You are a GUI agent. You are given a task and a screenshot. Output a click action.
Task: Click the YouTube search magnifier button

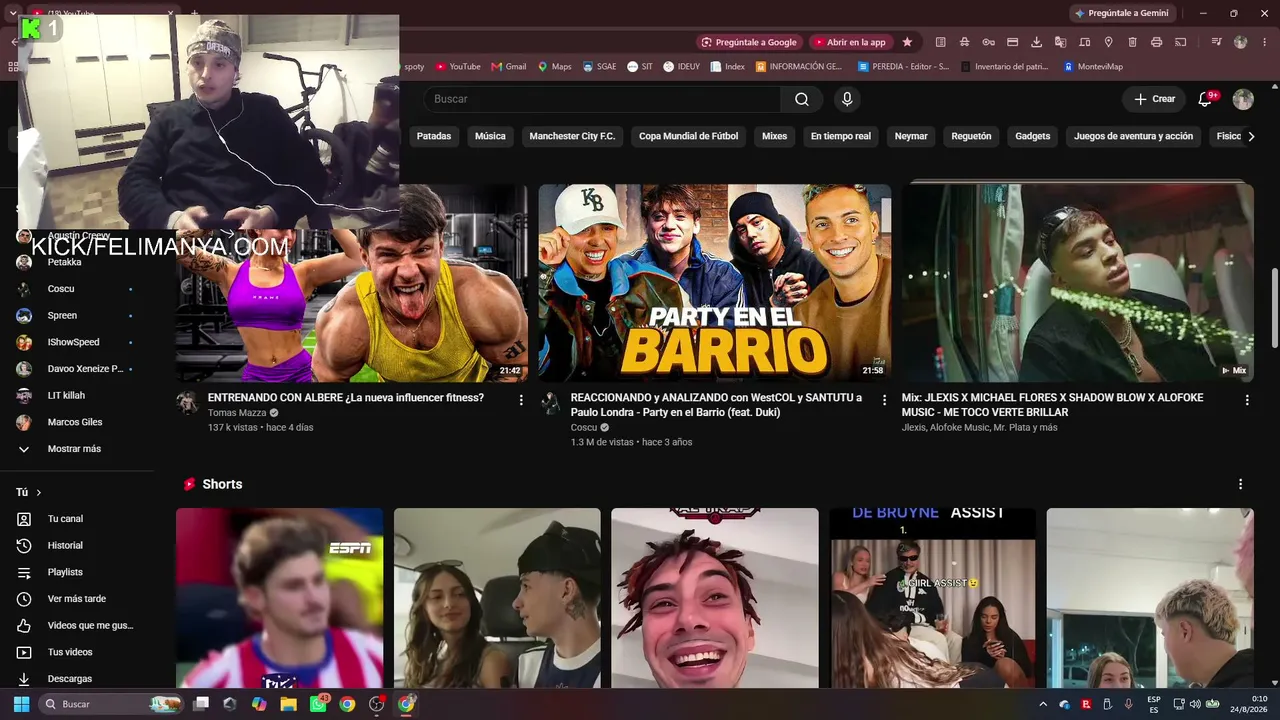(x=802, y=99)
